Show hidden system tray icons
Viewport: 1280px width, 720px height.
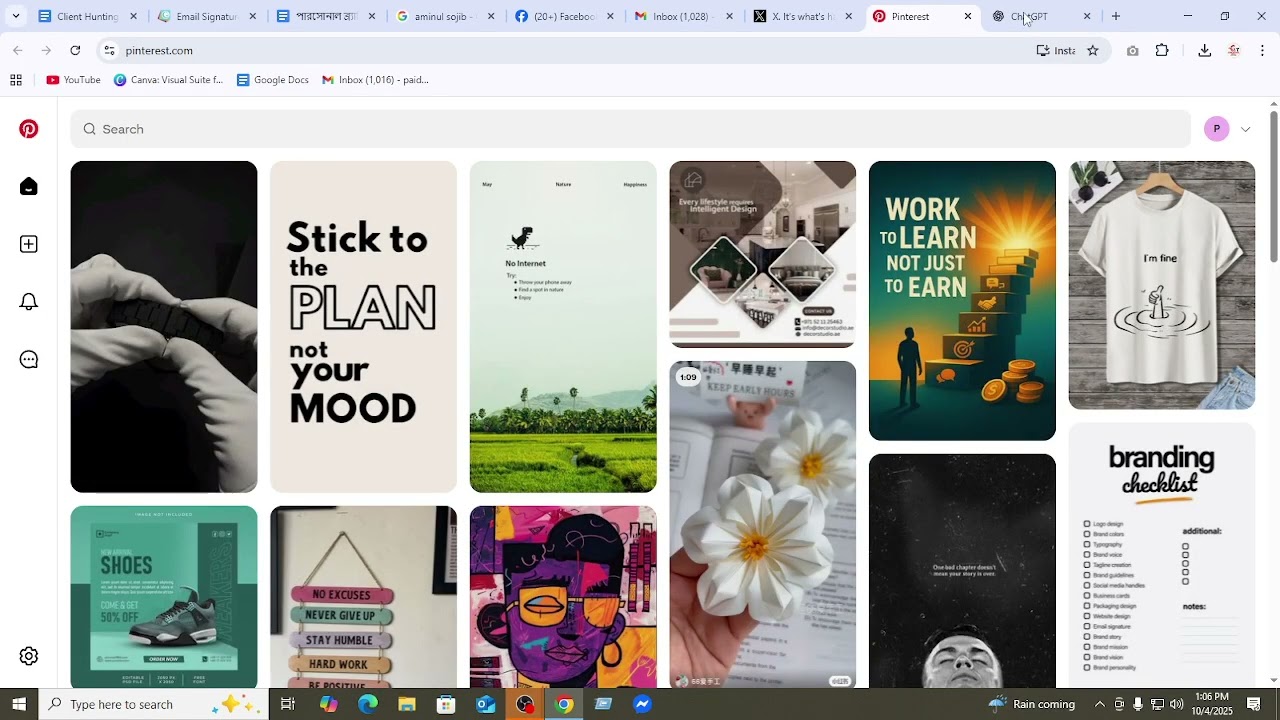point(1100,704)
